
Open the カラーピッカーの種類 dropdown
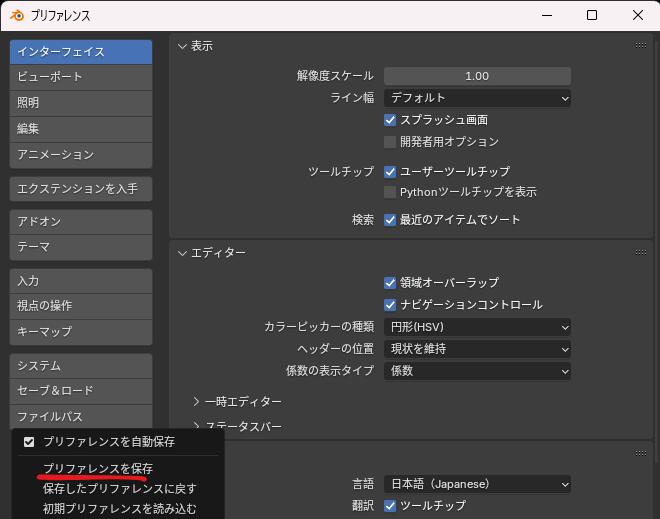[477, 327]
